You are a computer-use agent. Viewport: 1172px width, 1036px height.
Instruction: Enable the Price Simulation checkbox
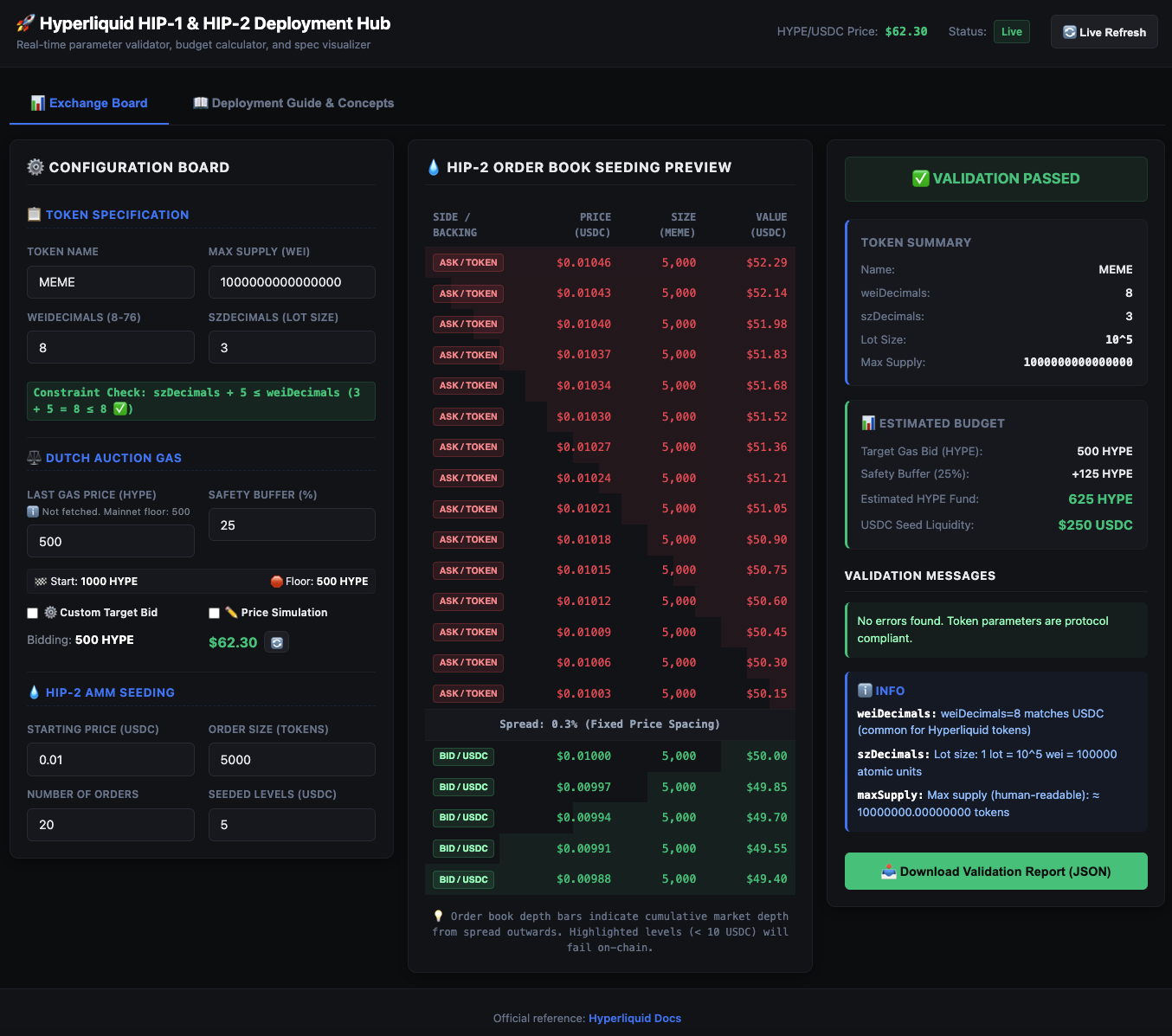tap(214, 613)
